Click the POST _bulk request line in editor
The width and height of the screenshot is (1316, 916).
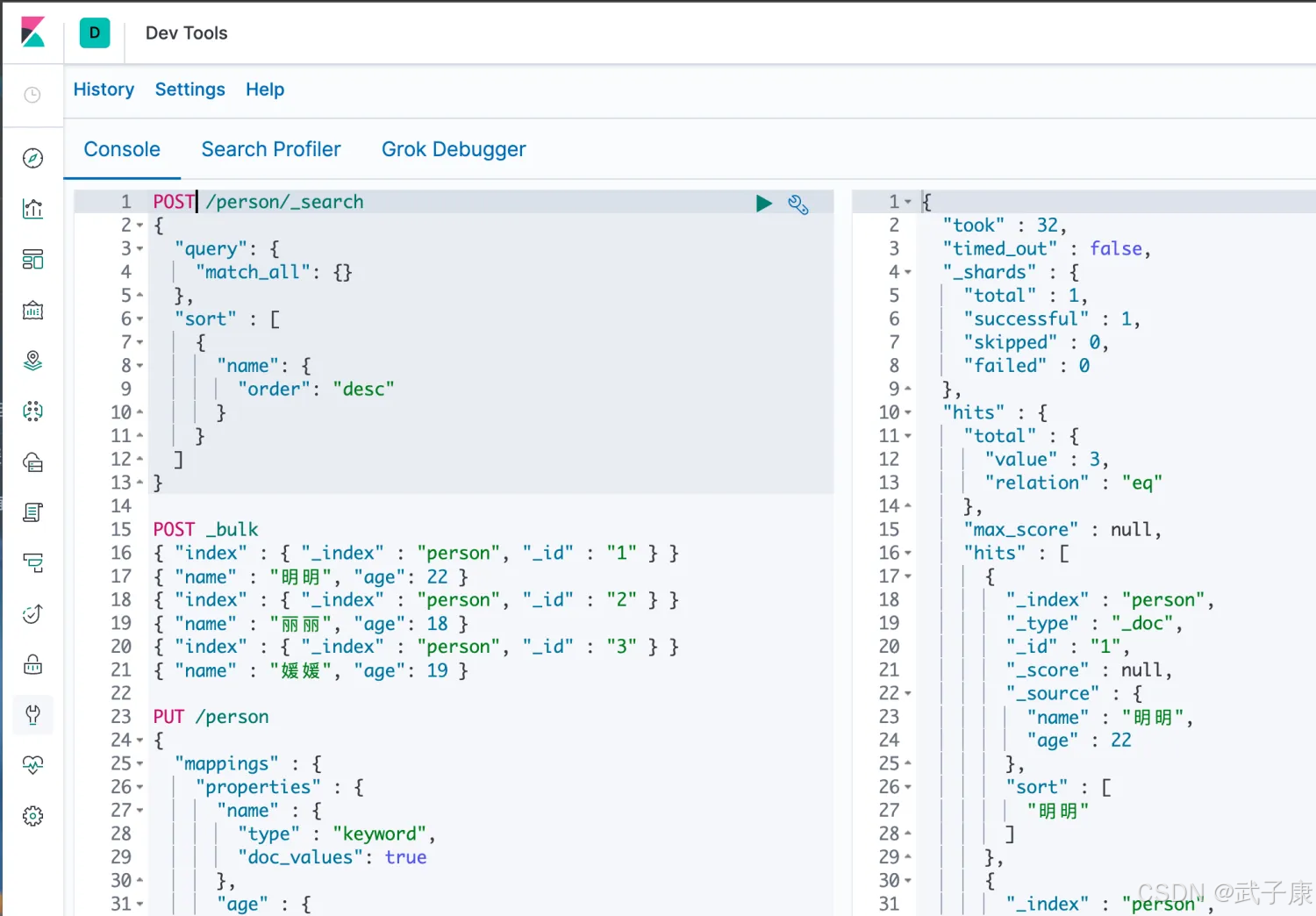(206, 530)
